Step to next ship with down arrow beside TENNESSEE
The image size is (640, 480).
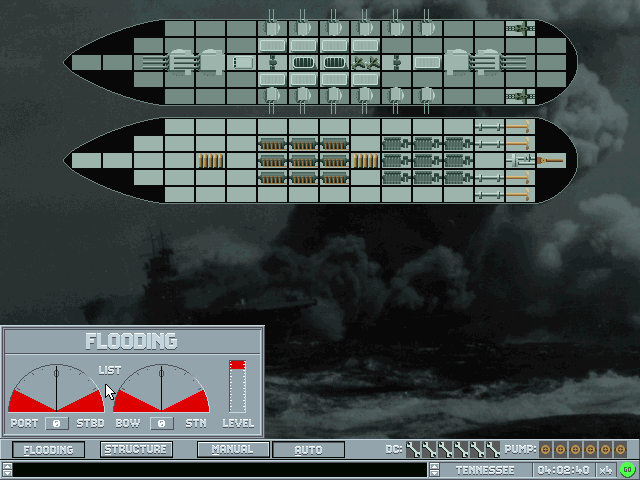coord(434,473)
